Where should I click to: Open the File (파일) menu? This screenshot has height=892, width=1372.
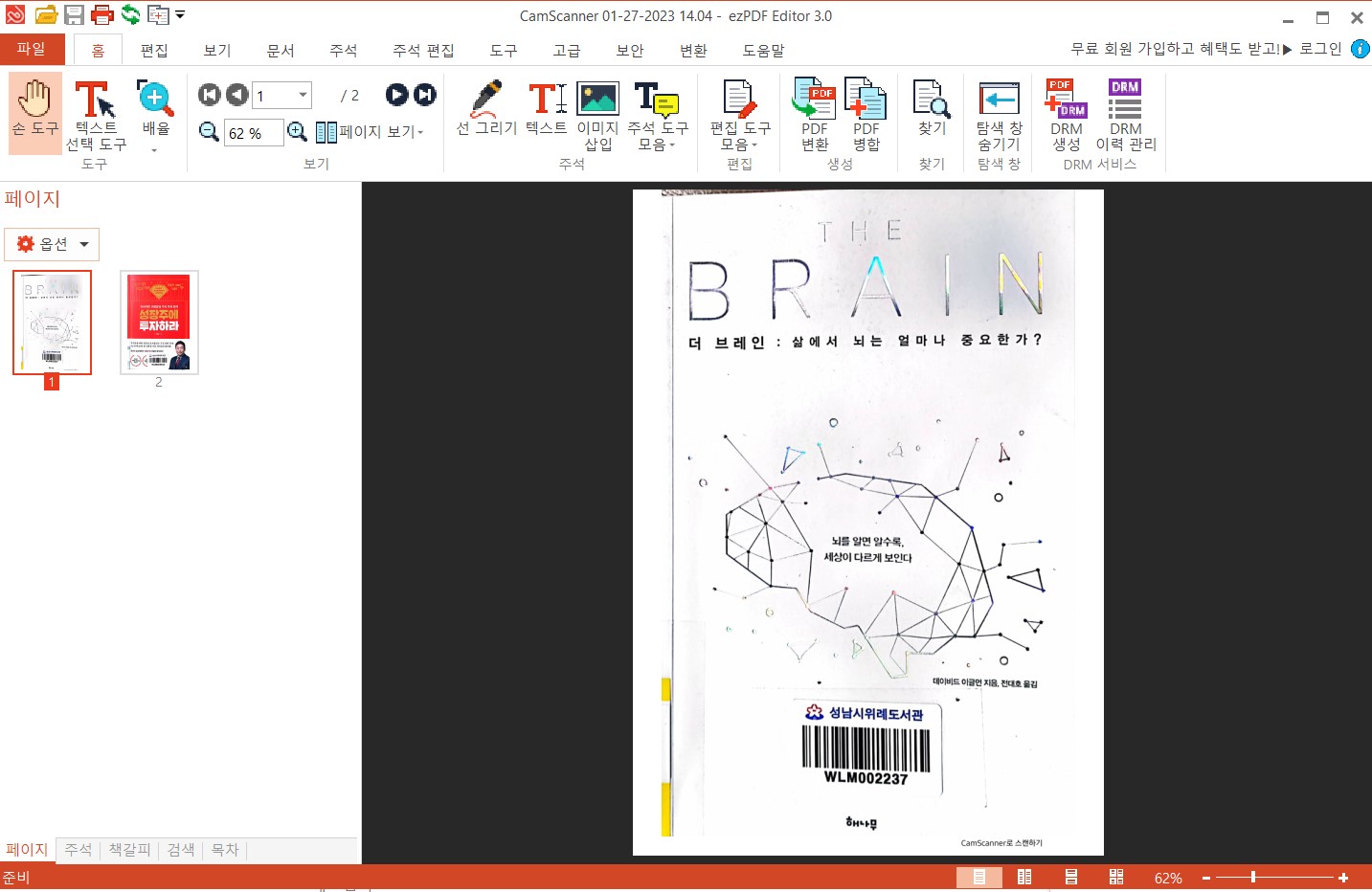coord(32,49)
